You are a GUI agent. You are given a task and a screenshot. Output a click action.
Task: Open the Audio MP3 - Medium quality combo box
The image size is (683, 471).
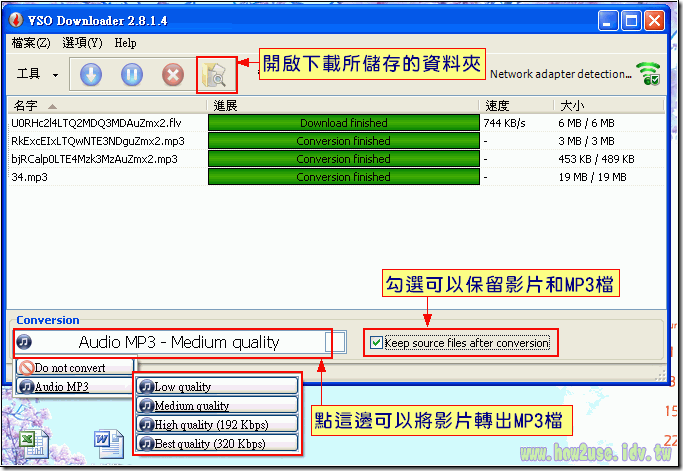pyautogui.click(x=180, y=342)
